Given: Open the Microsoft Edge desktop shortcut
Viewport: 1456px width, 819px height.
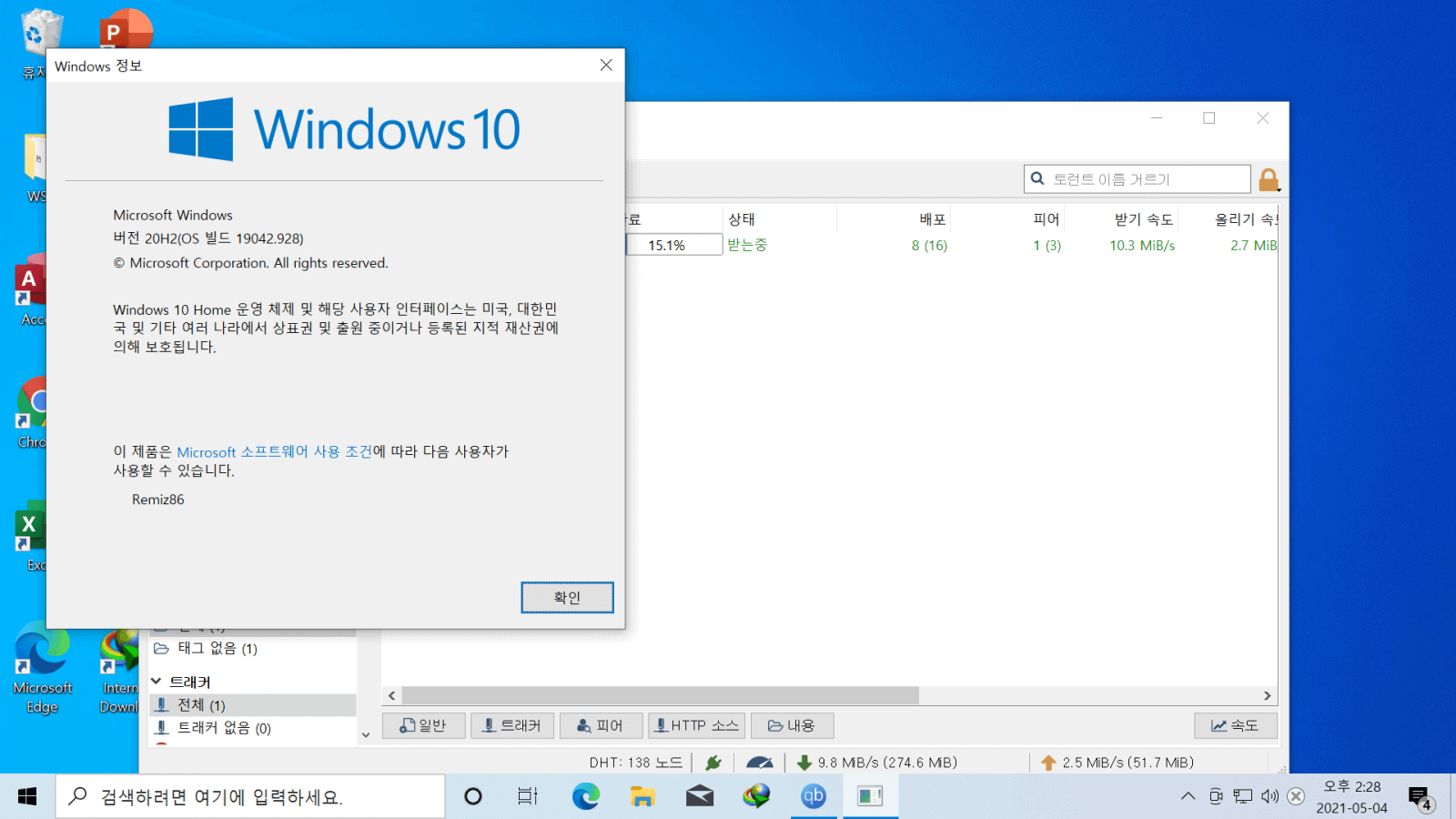Looking at the screenshot, I should [43, 669].
